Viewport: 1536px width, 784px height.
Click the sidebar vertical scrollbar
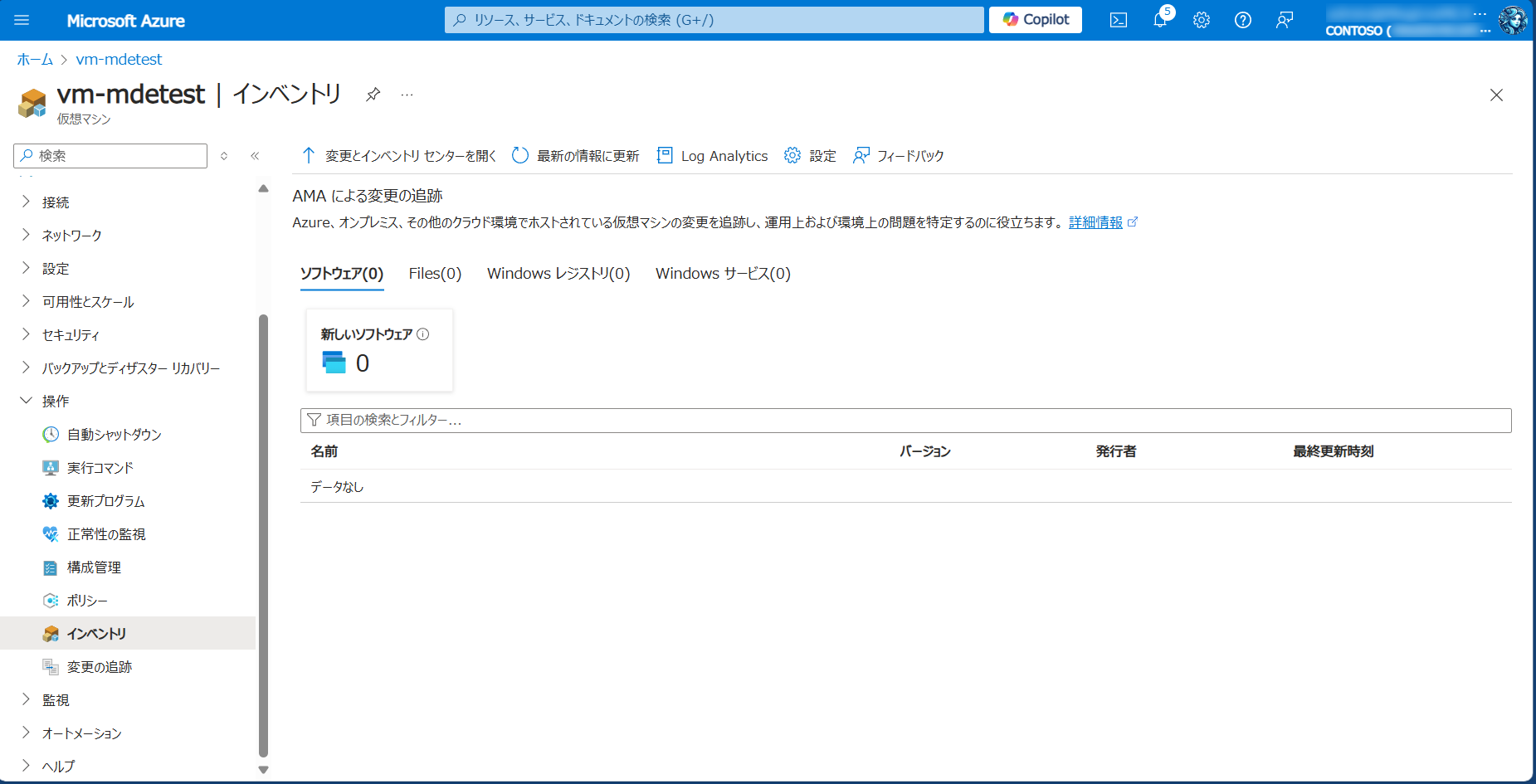(263, 531)
